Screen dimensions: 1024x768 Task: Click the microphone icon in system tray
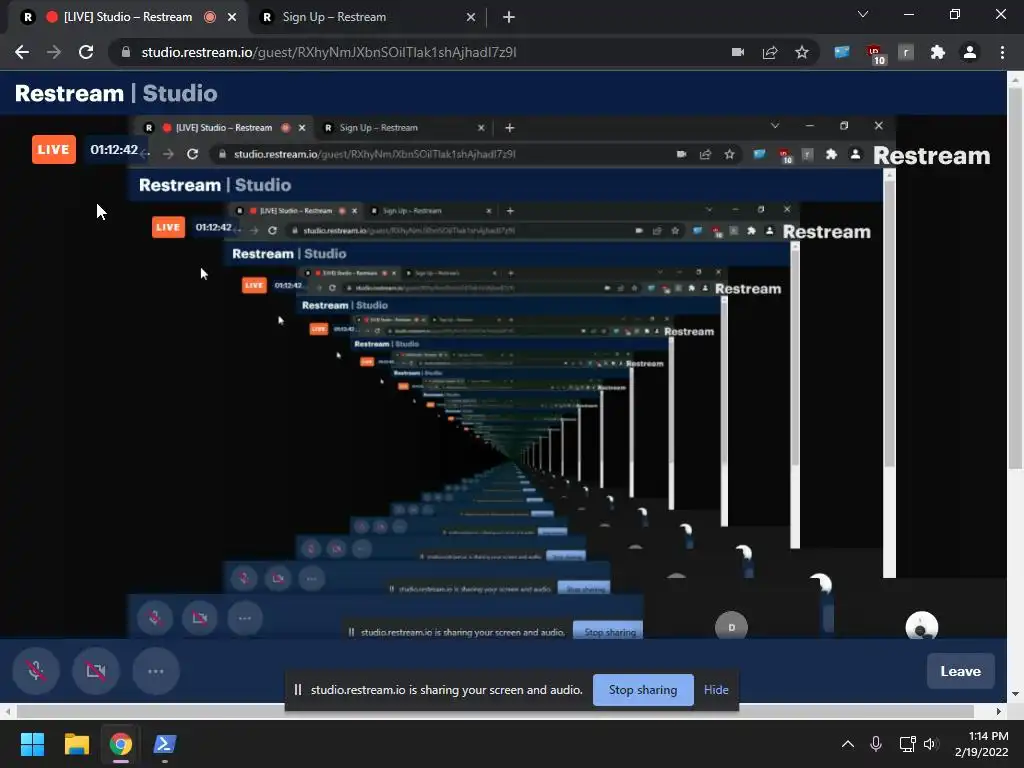click(x=876, y=744)
